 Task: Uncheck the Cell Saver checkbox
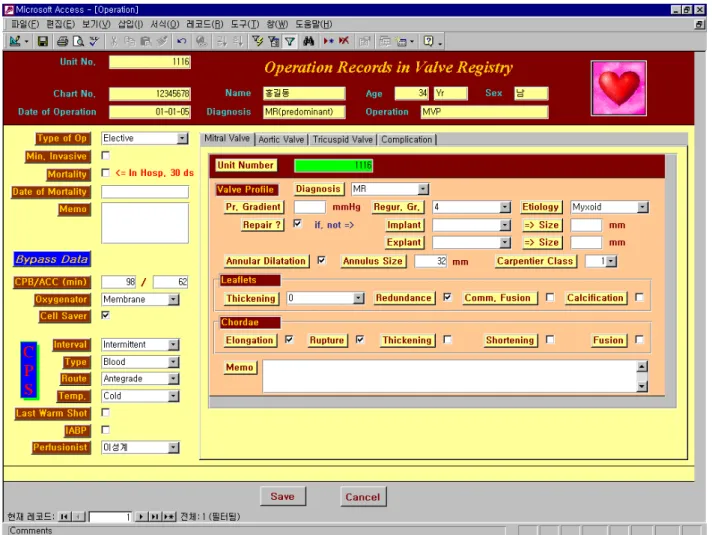(106, 315)
